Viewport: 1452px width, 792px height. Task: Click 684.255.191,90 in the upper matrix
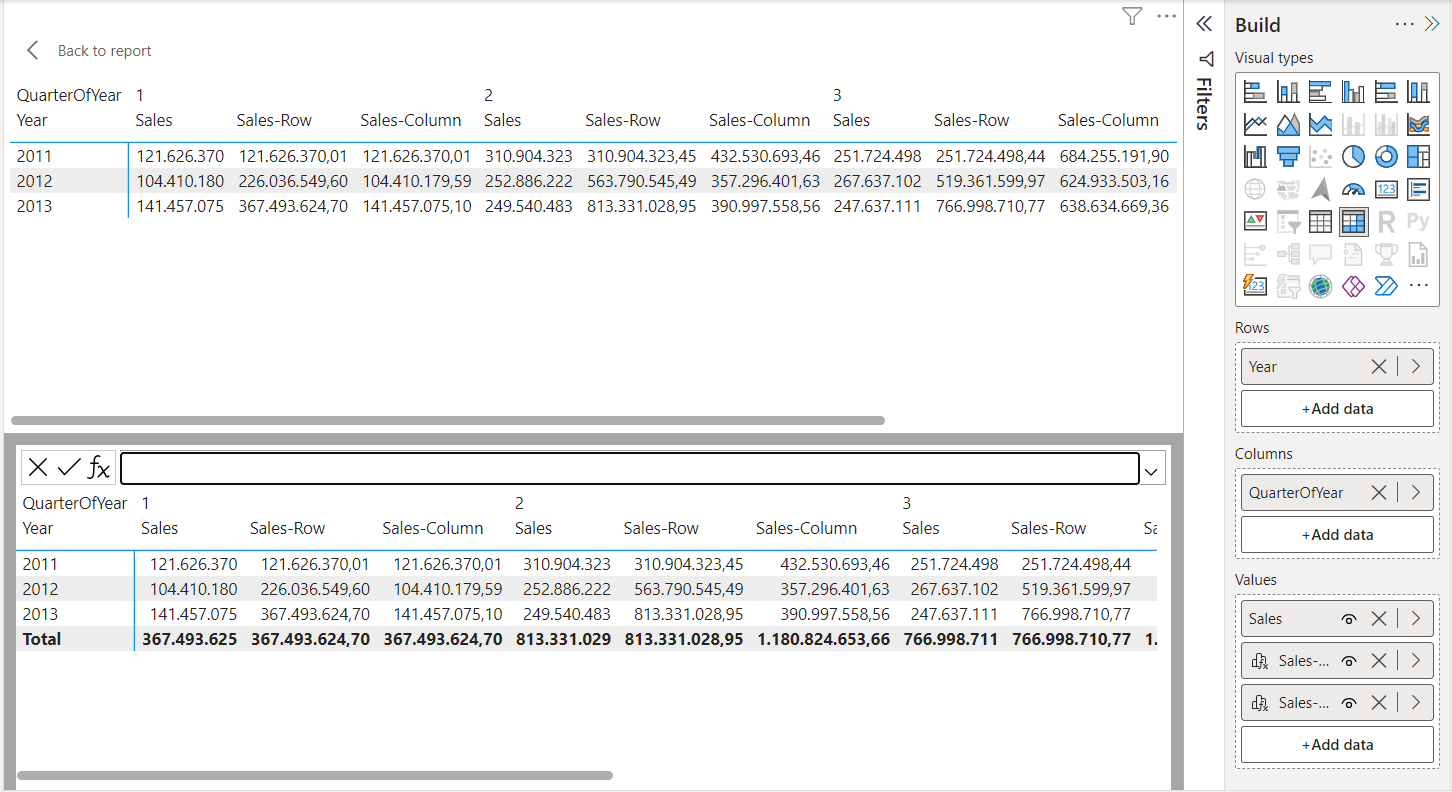pyautogui.click(x=1114, y=156)
